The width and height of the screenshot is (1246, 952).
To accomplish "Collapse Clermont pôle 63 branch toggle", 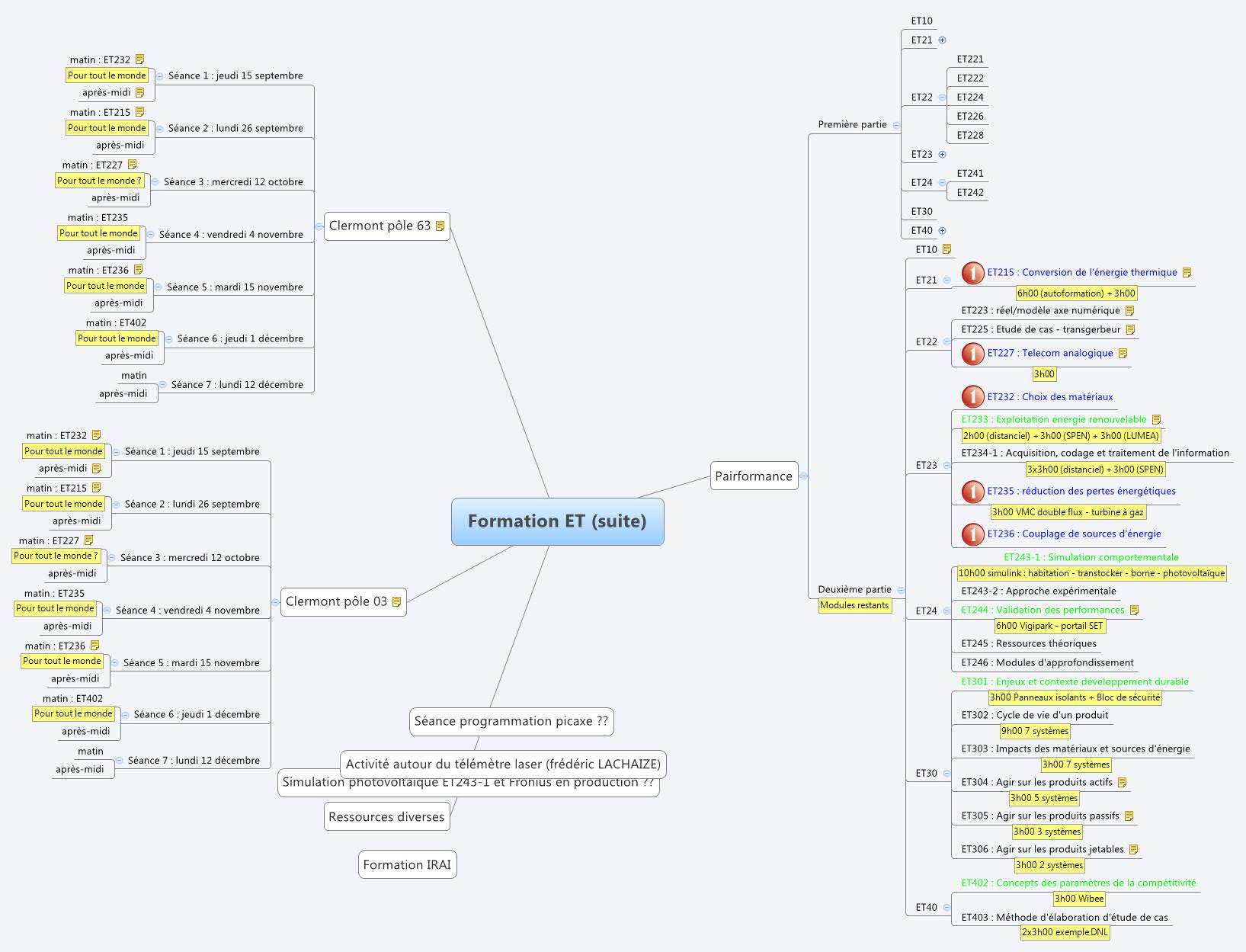I will [319, 226].
